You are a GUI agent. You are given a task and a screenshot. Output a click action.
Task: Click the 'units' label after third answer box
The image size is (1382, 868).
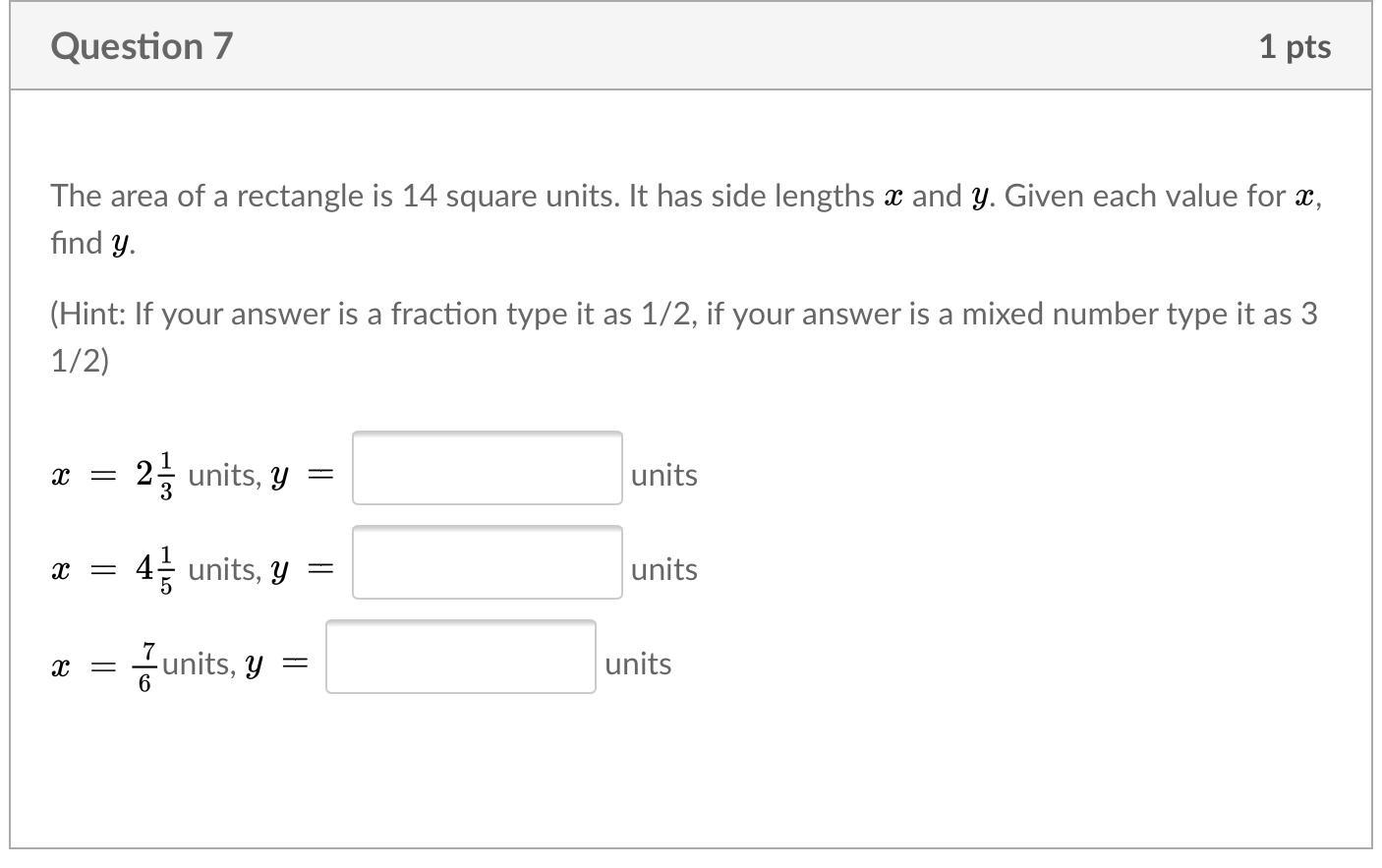(638, 664)
